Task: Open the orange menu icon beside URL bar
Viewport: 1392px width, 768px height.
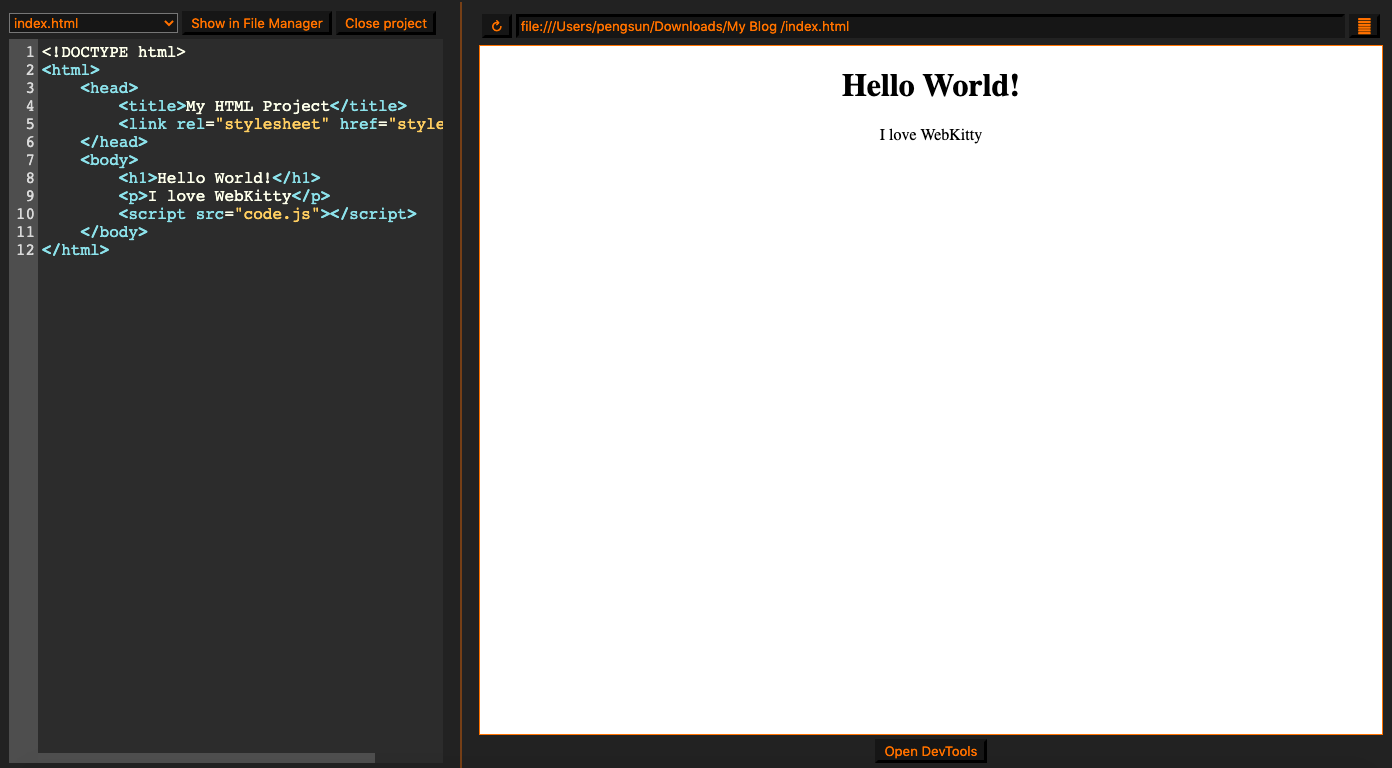Action: [x=1364, y=26]
